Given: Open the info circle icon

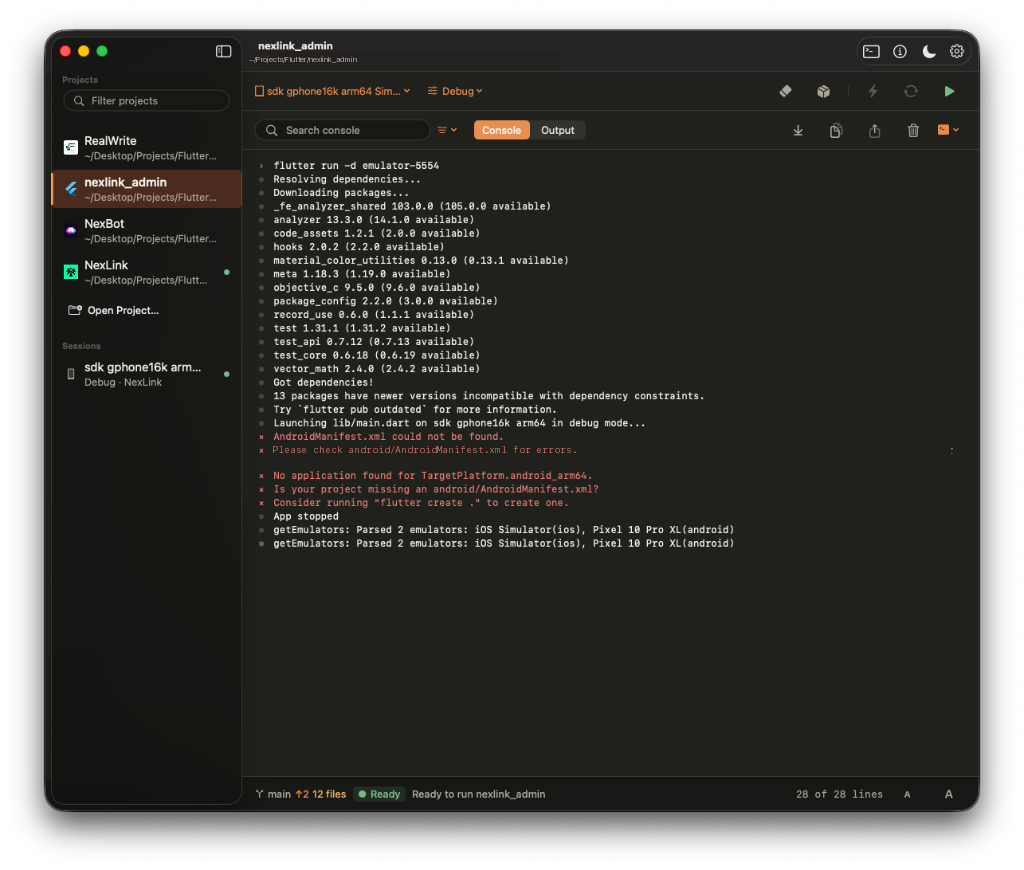Looking at the screenshot, I should (900, 51).
